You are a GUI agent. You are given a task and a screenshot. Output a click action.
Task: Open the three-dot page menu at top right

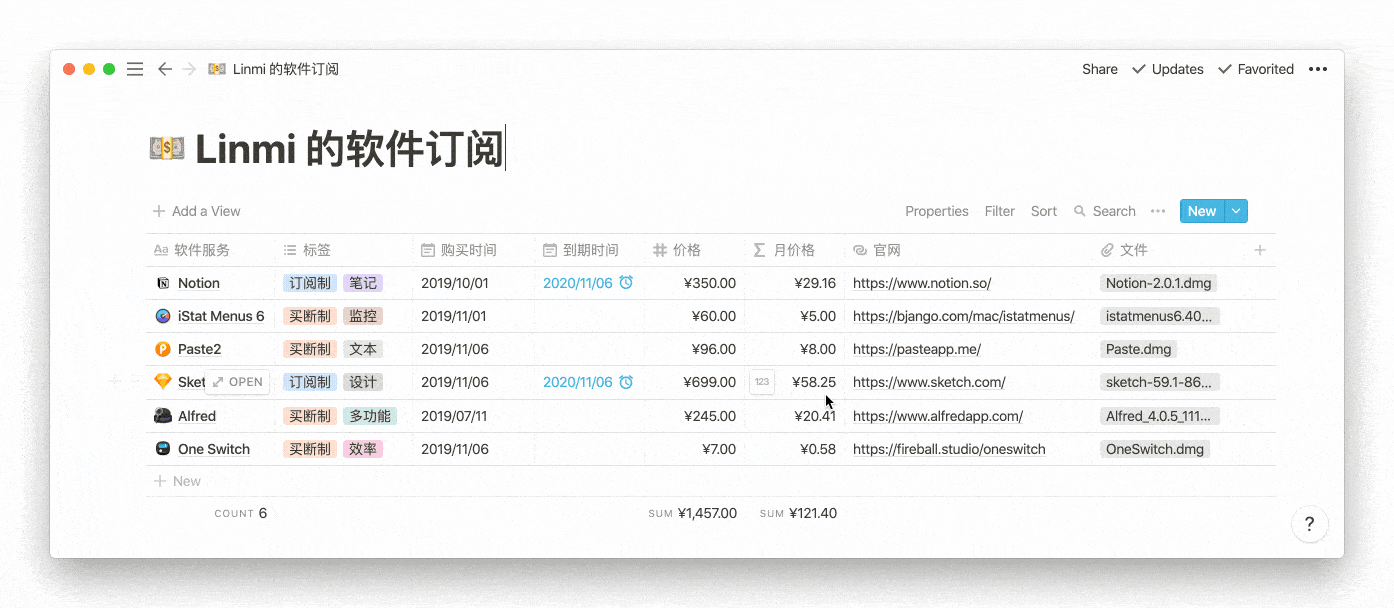[1318, 69]
